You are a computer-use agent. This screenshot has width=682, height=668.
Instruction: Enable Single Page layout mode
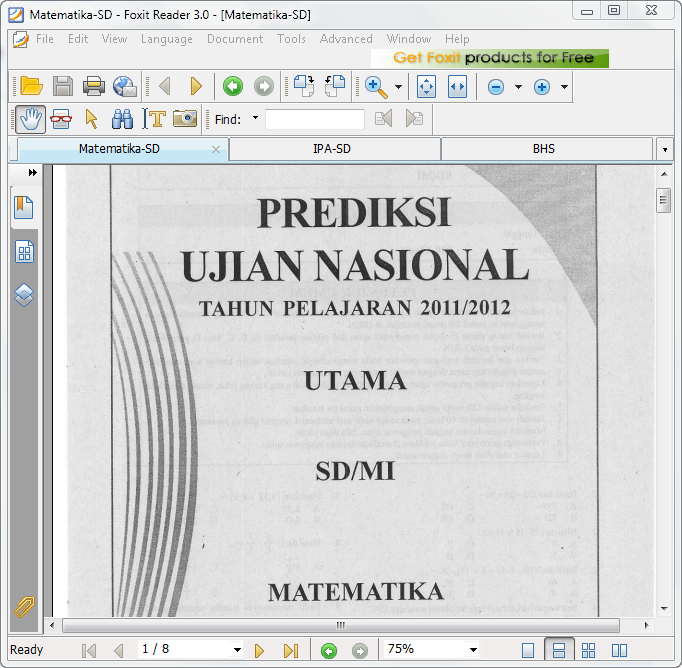click(x=528, y=651)
